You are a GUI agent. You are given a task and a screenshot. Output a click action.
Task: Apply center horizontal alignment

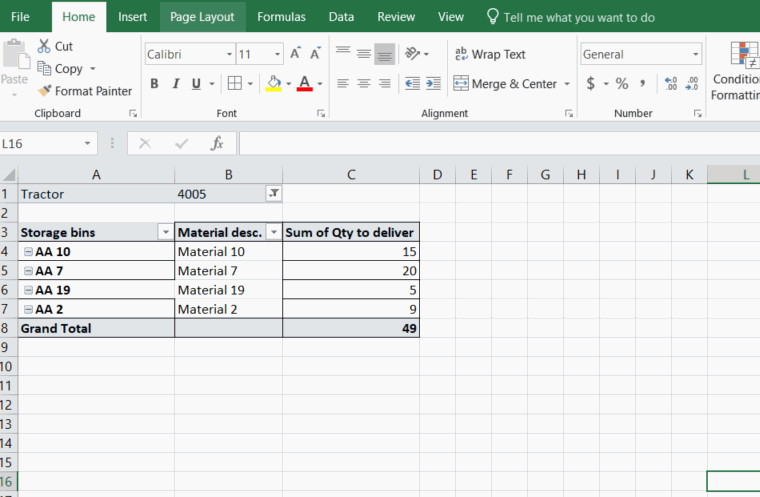(x=364, y=84)
